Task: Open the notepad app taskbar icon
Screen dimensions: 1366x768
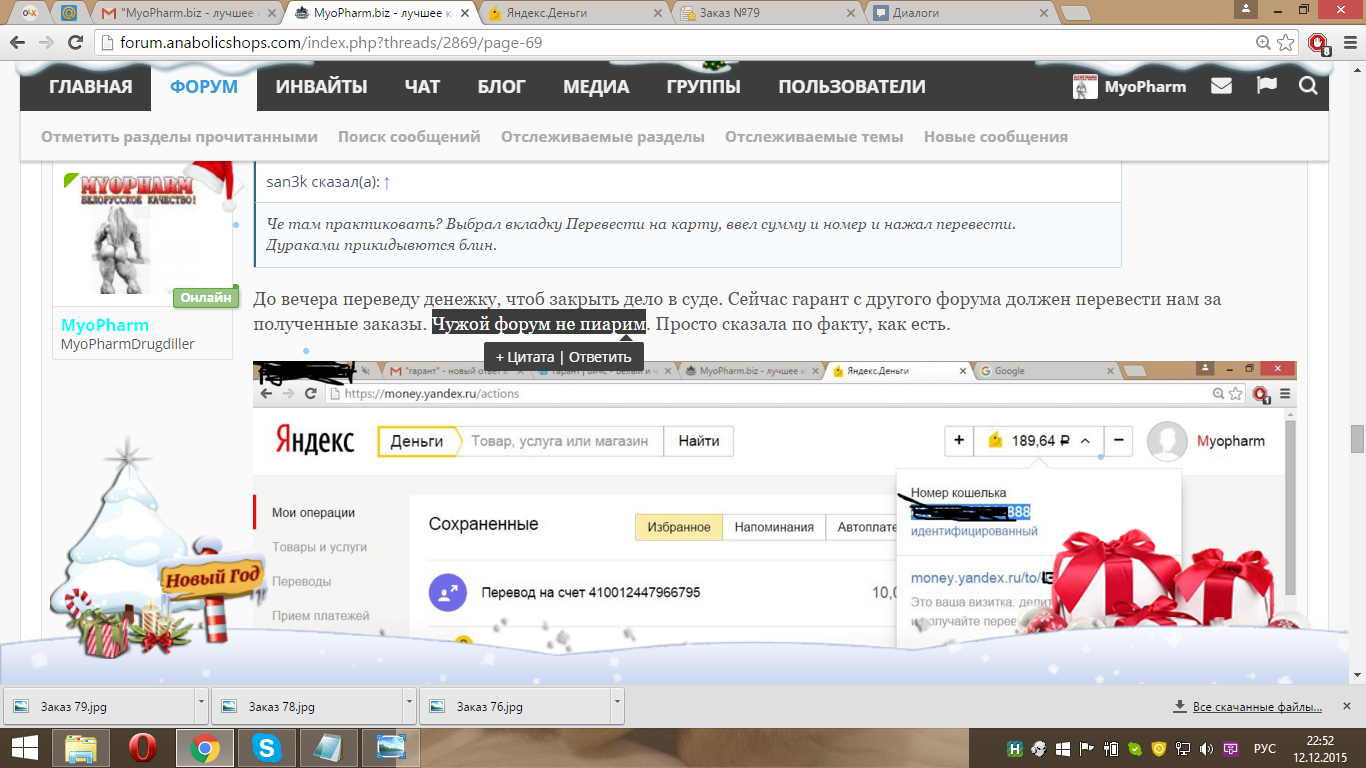Action: point(327,748)
